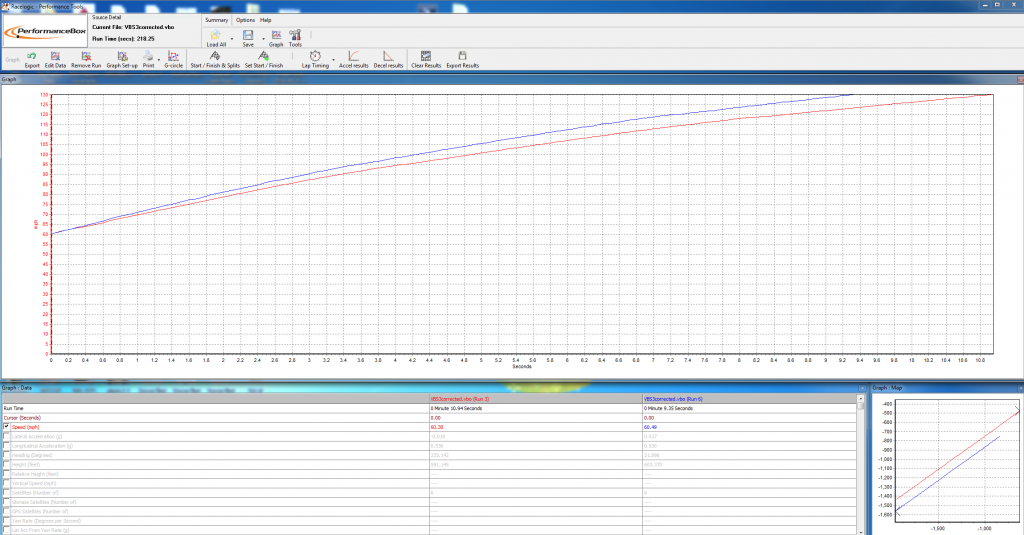This screenshot has height=535, width=1024.
Task: Open Start / Finish & Splits
Action: tap(215, 57)
